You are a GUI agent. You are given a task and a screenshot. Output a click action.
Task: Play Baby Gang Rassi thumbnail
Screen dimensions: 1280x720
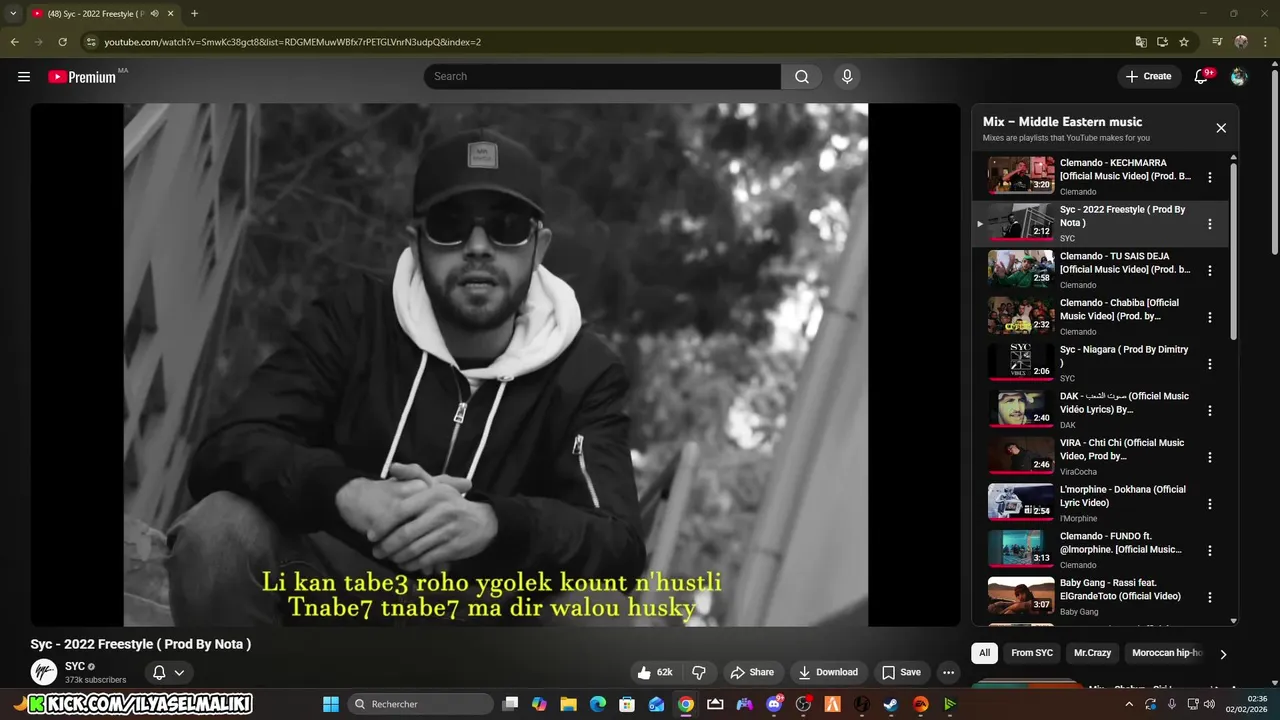(1021, 595)
